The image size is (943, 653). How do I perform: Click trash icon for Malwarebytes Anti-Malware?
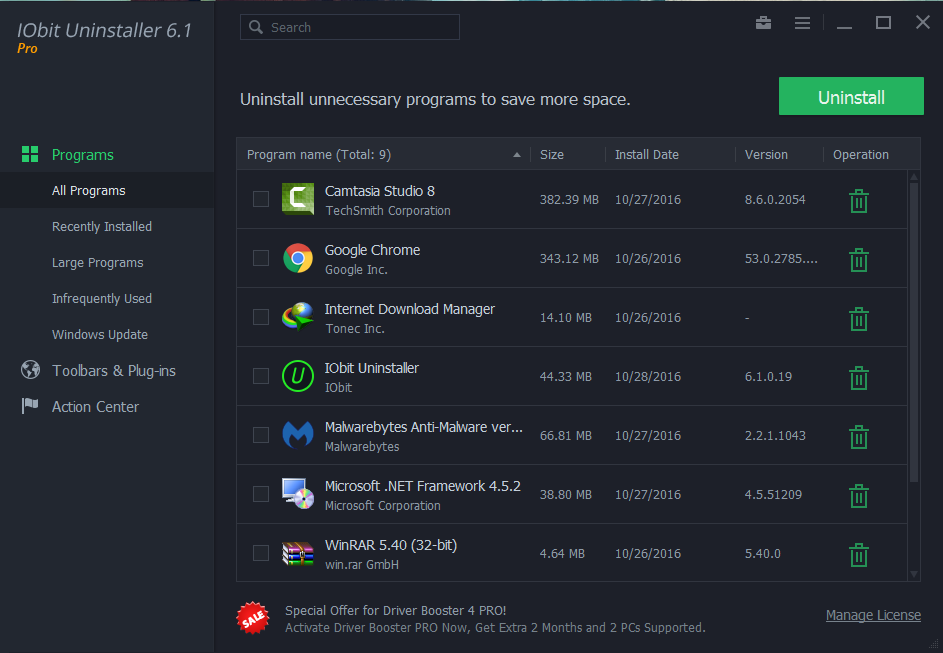pyautogui.click(x=858, y=437)
